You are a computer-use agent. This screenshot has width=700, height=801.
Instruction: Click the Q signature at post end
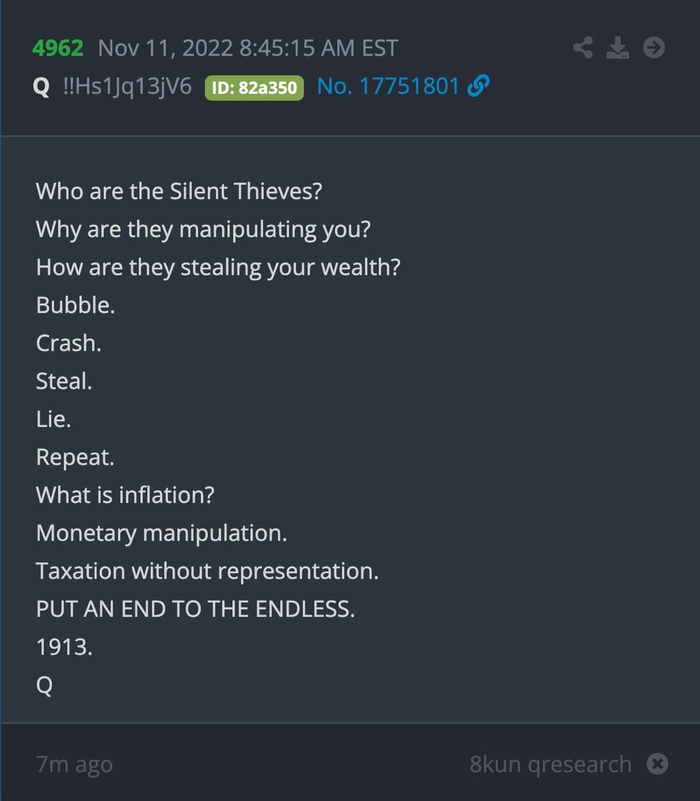click(44, 686)
